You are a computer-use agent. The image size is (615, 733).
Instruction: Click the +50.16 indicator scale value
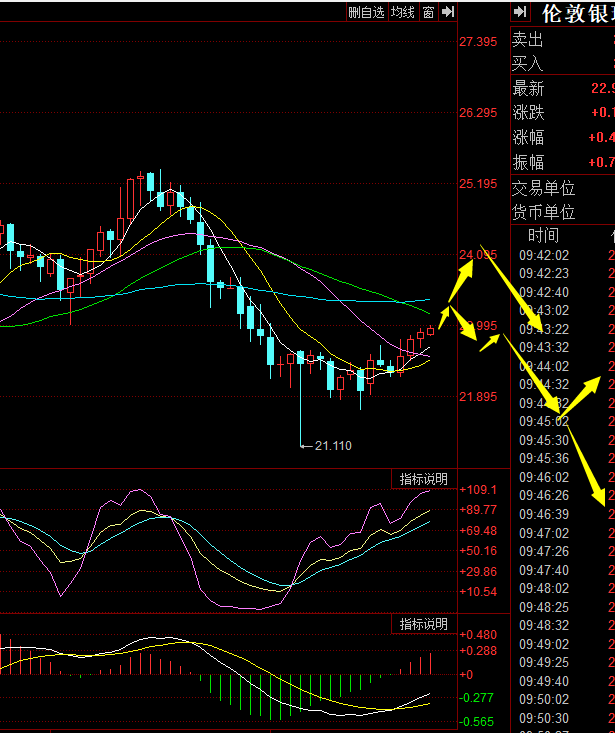(x=478, y=551)
